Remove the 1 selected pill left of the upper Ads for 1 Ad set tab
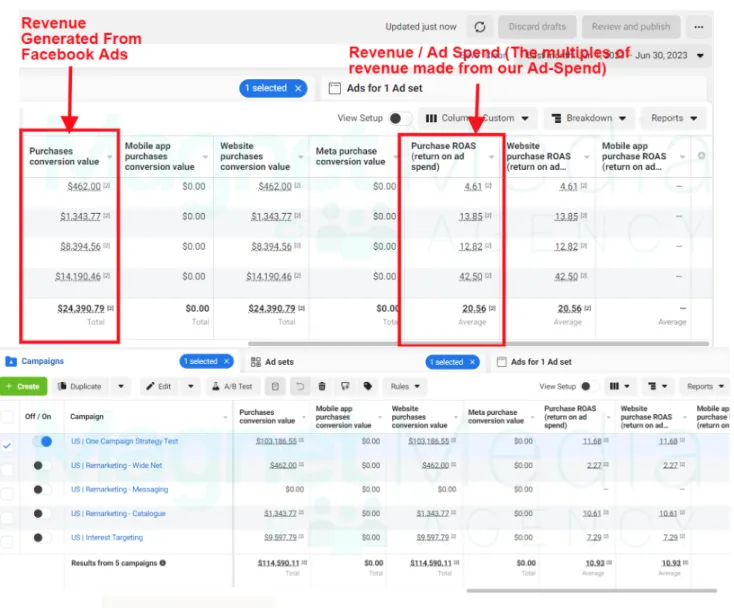Screen dimensions: 734x608 [x=298, y=88]
